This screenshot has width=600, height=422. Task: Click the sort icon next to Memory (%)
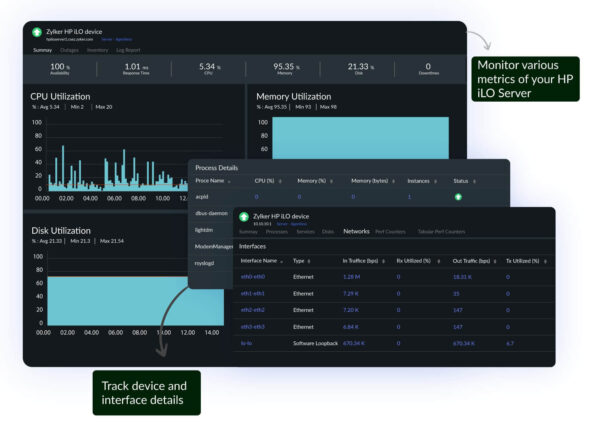click(x=331, y=181)
